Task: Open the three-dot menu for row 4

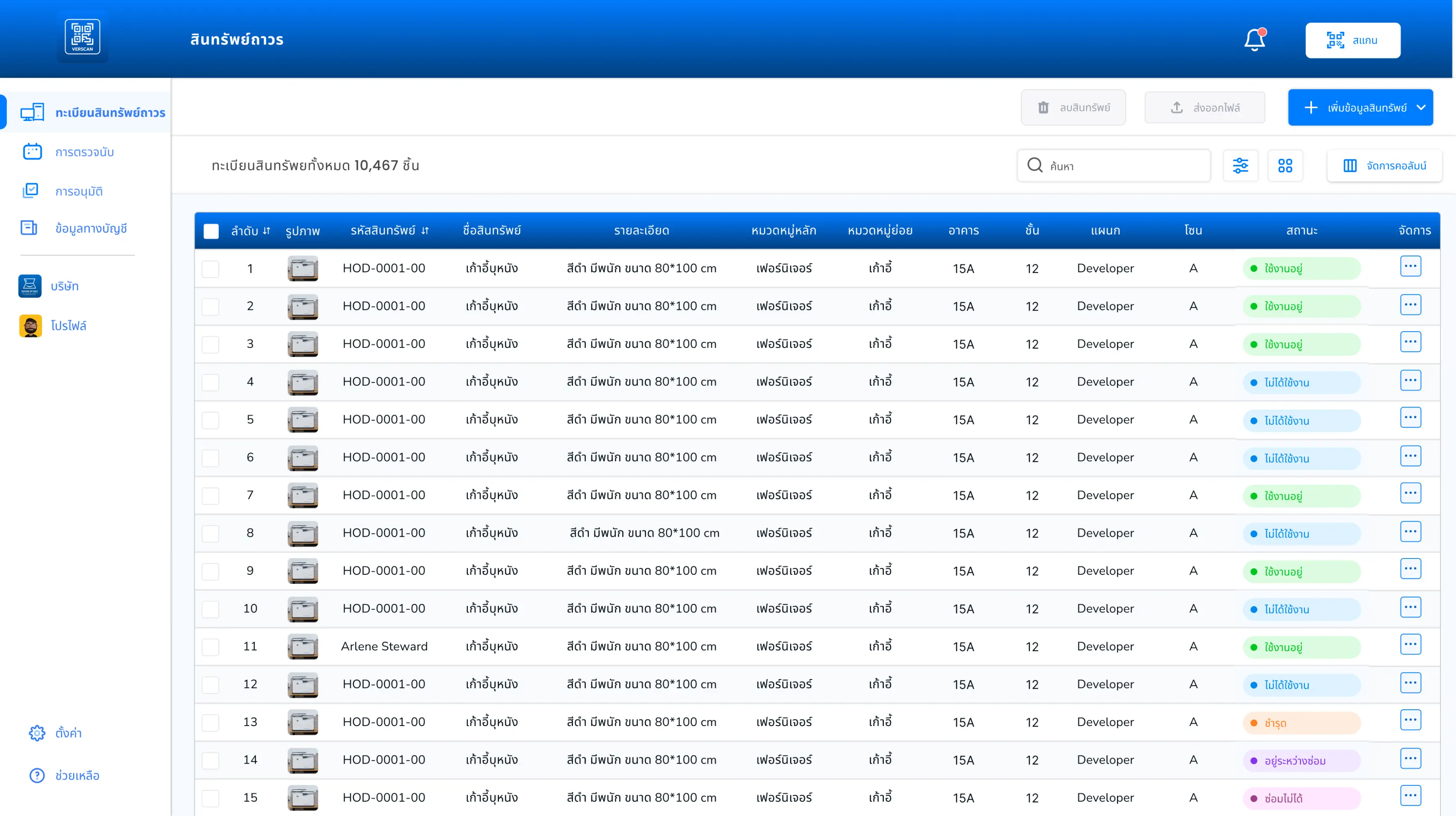Action: pyautogui.click(x=1410, y=381)
